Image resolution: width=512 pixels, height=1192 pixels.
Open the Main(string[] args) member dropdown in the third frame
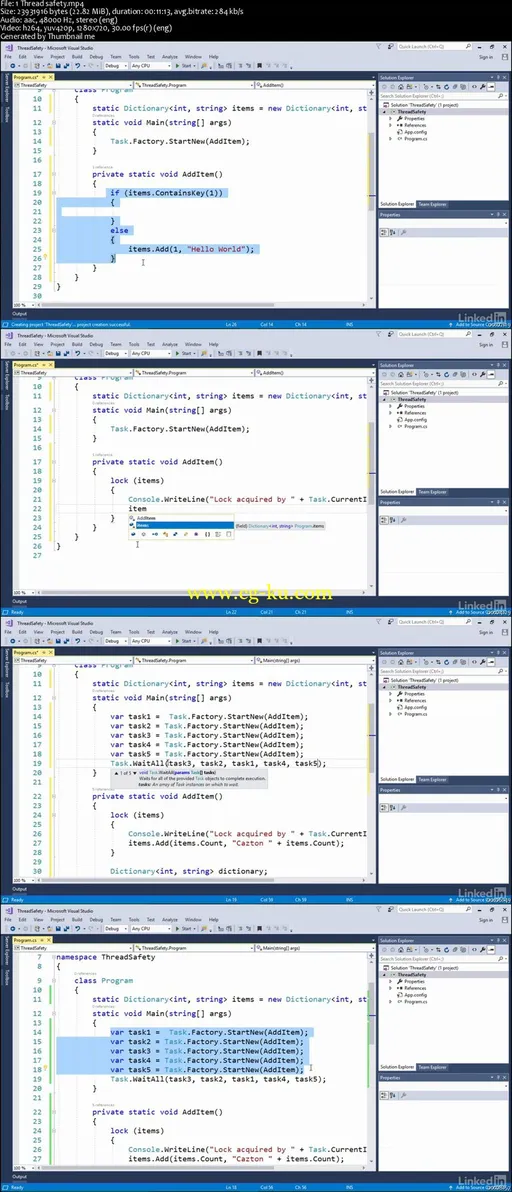pos(313,661)
